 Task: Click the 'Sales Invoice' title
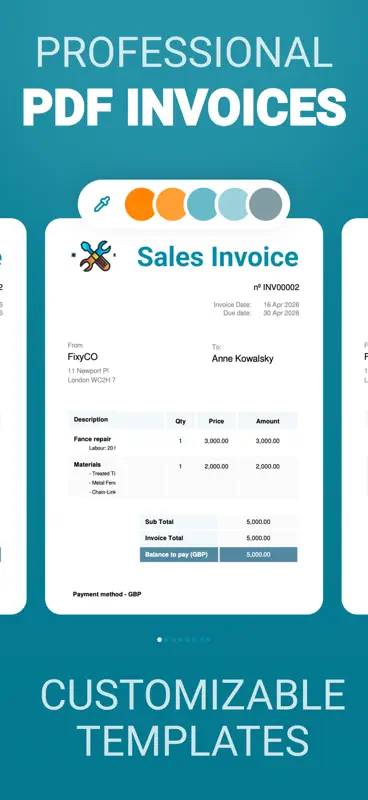point(218,256)
